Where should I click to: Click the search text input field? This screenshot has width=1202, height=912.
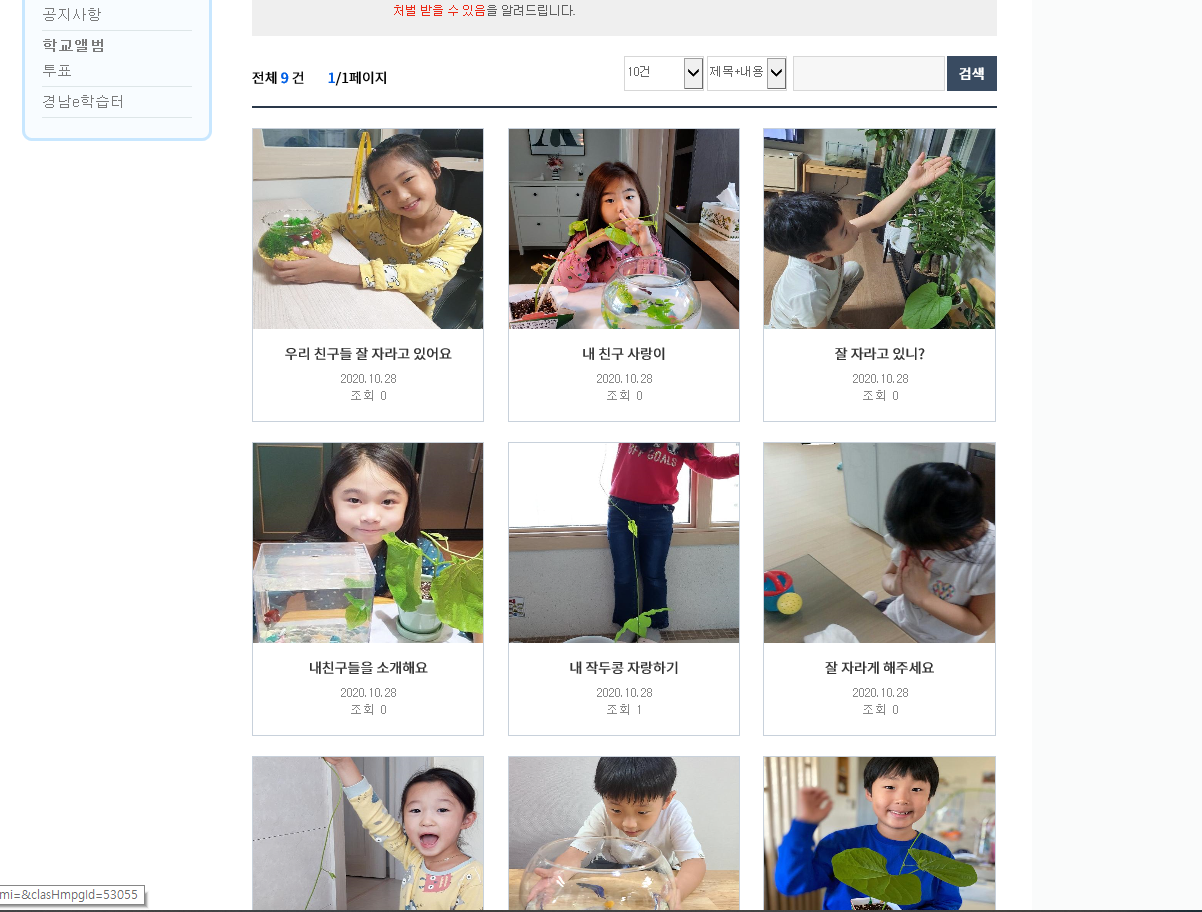pyautogui.click(x=869, y=73)
